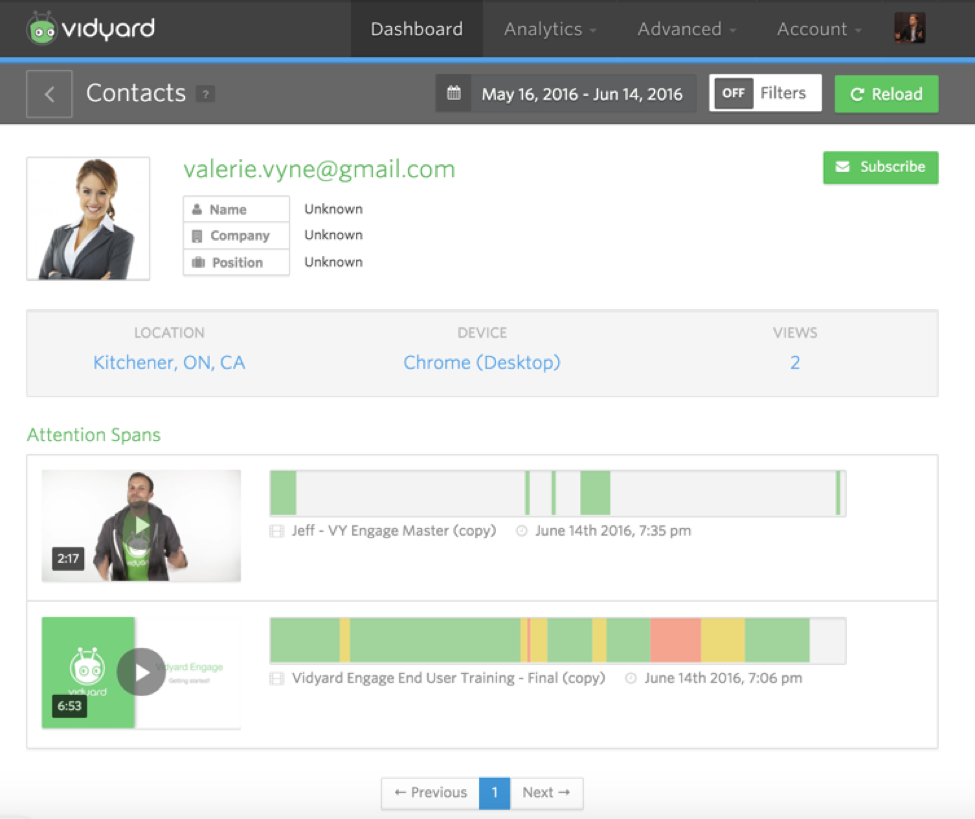Click the Subscribe button
This screenshot has height=819, width=975.
click(x=880, y=167)
